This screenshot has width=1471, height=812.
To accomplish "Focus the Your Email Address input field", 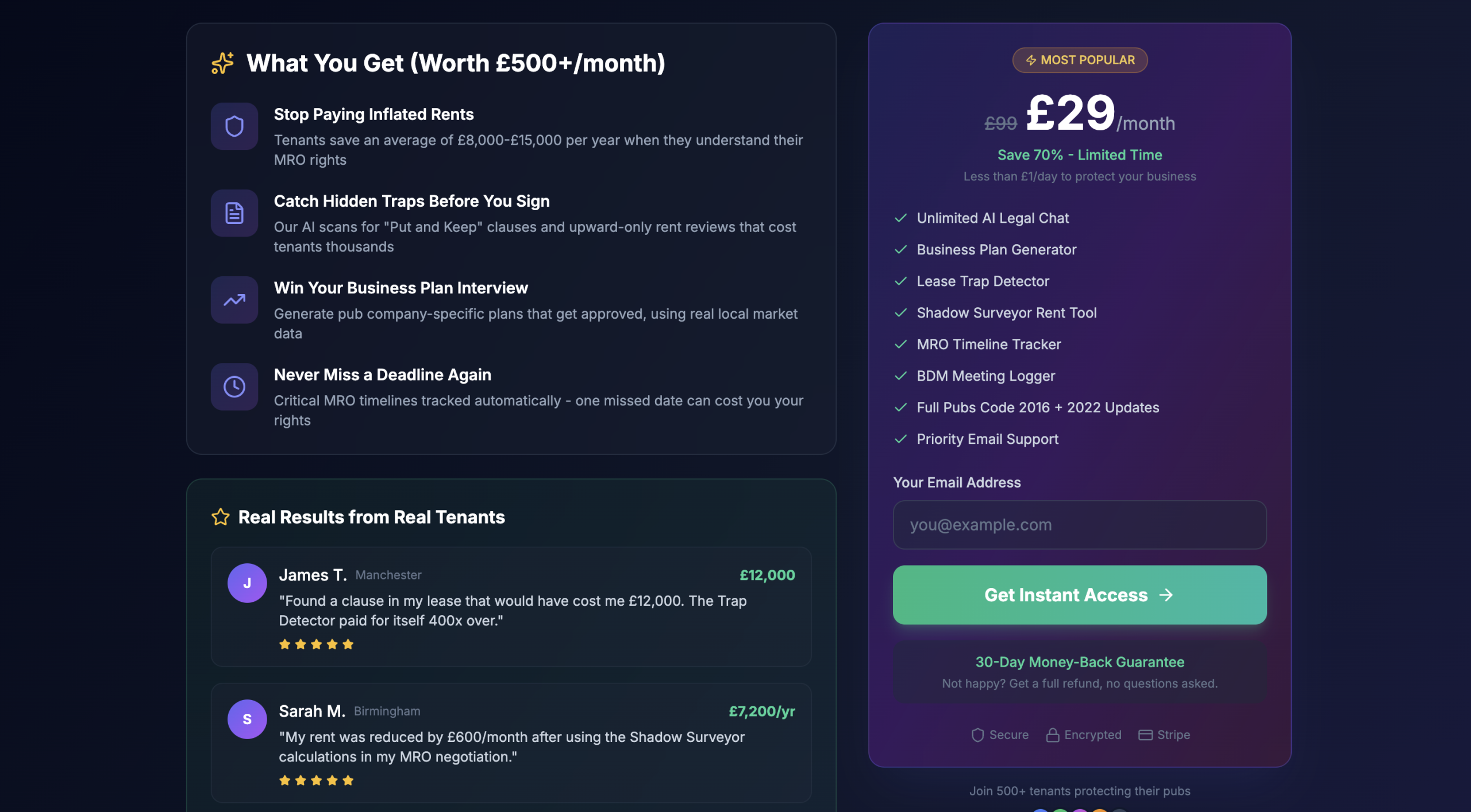I will (1080, 525).
